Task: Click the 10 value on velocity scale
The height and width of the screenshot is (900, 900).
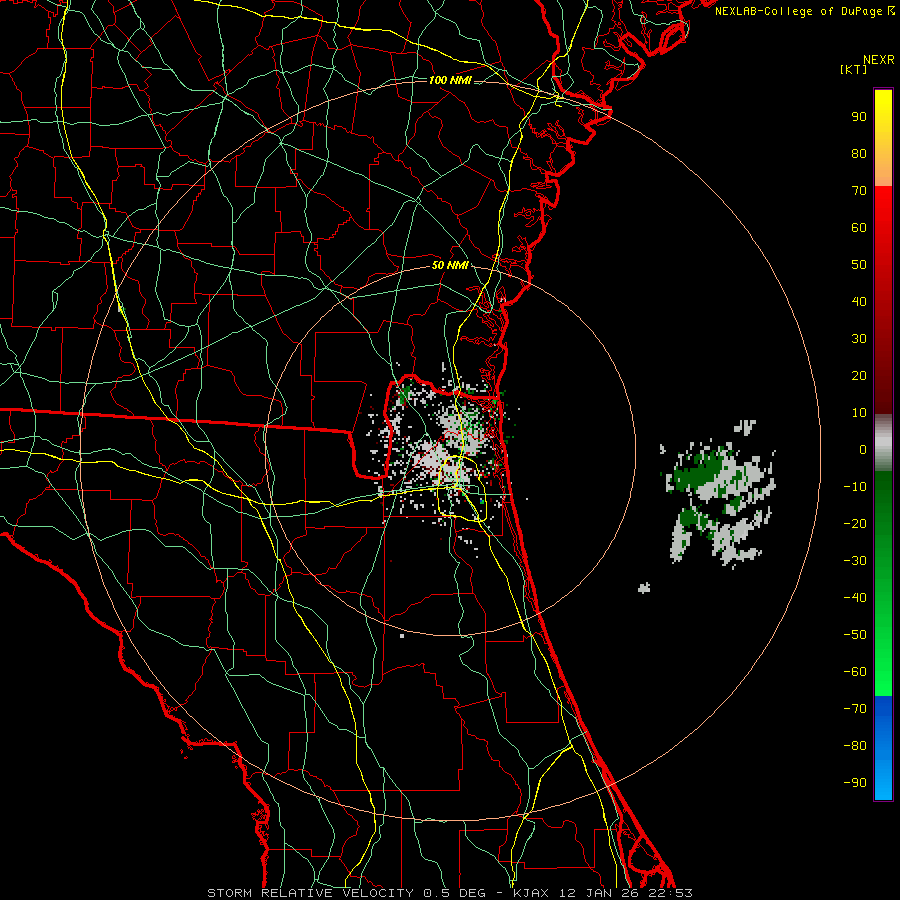Action: (859, 413)
